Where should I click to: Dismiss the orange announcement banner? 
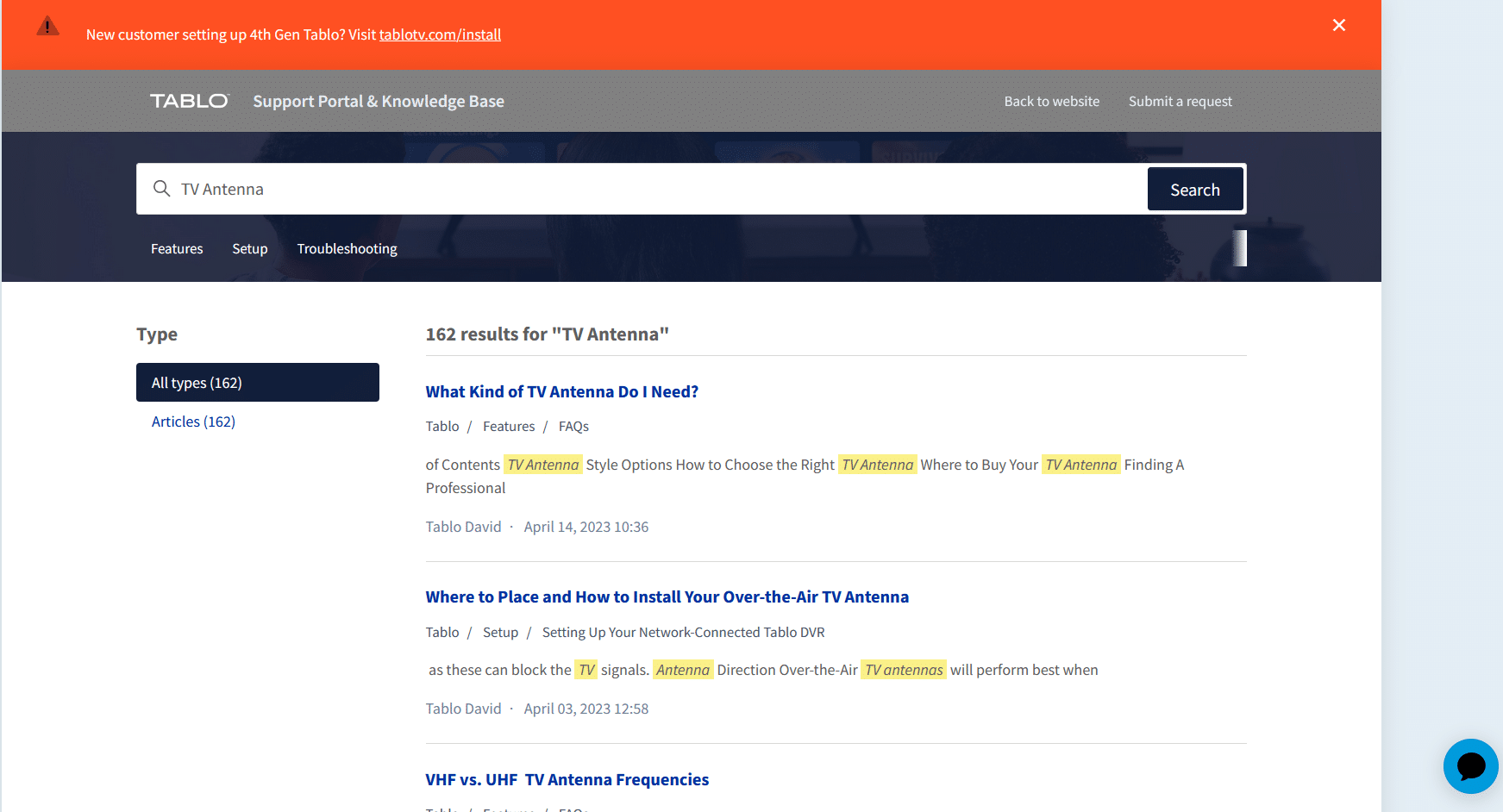pos(1338,25)
